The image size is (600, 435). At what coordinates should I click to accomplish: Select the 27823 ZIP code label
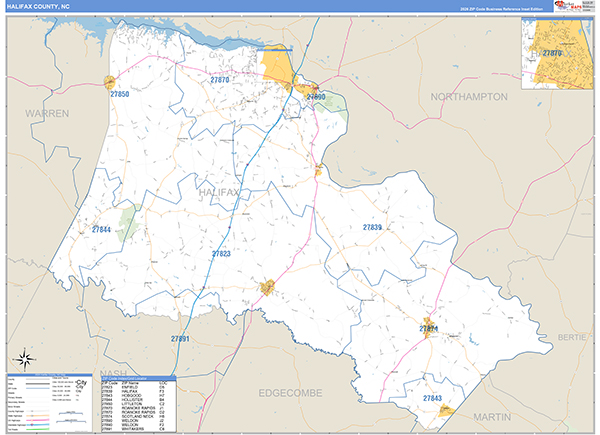[221, 254]
